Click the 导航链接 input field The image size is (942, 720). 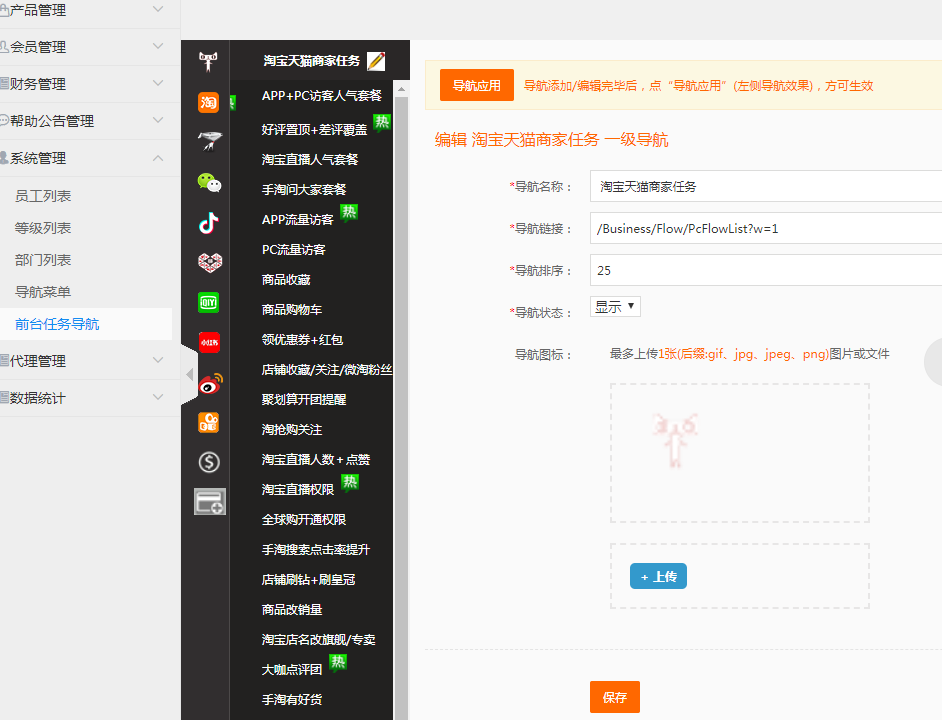pos(765,229)
